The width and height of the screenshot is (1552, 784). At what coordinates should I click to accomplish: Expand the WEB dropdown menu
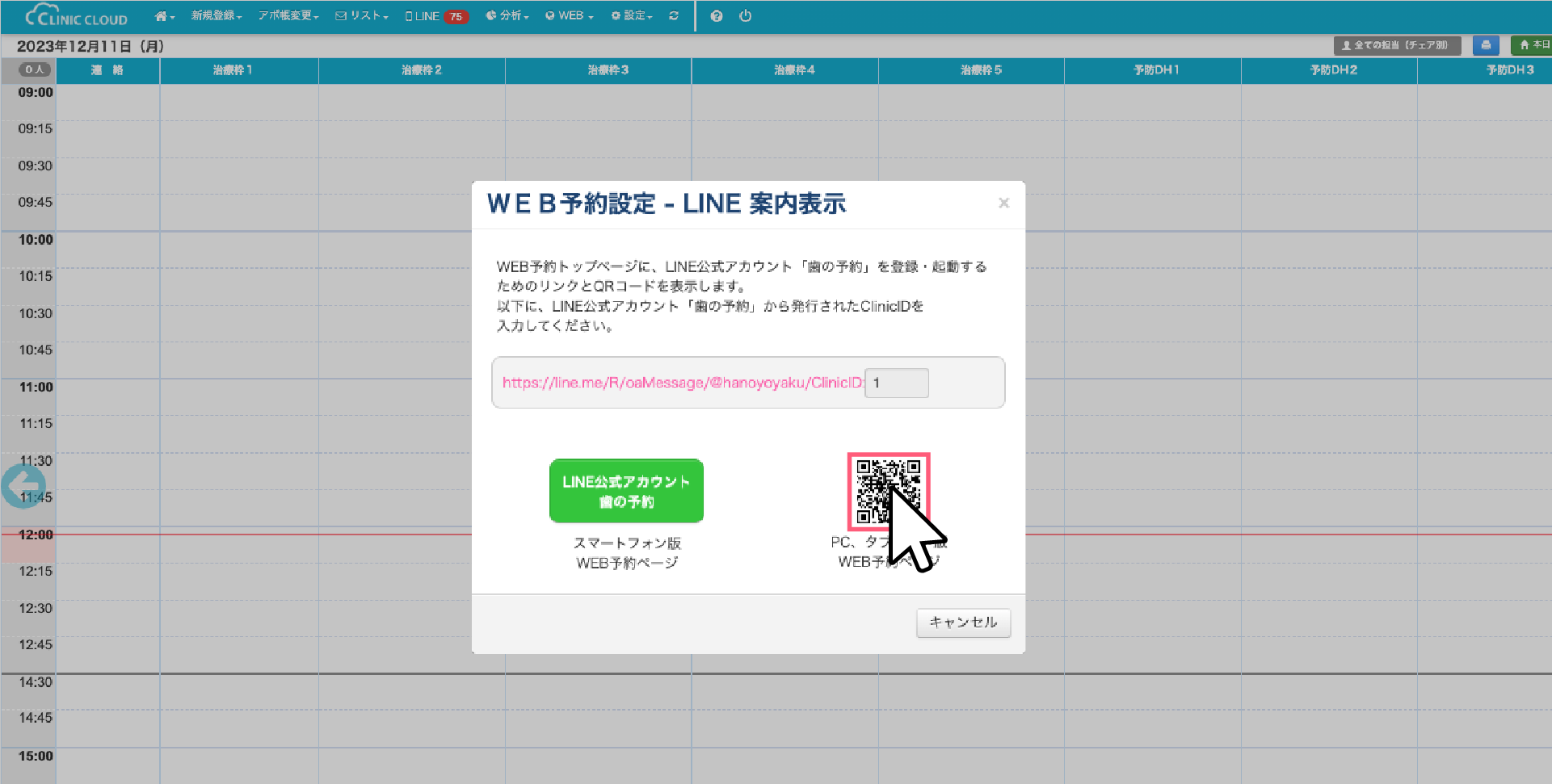(570, 16)
